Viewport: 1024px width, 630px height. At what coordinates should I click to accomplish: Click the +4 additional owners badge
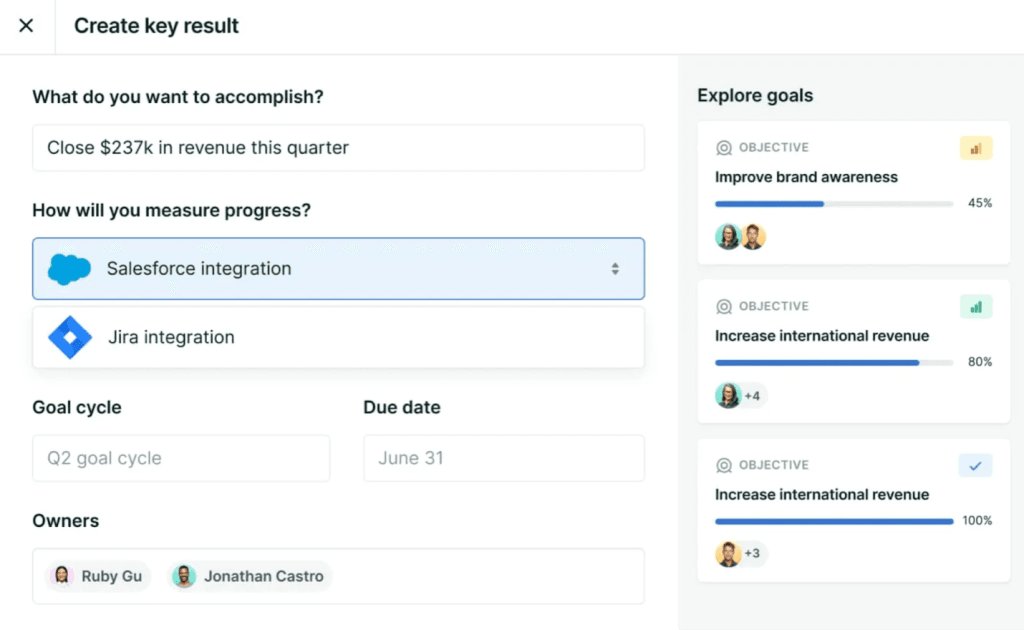click(x=753, y=395)
